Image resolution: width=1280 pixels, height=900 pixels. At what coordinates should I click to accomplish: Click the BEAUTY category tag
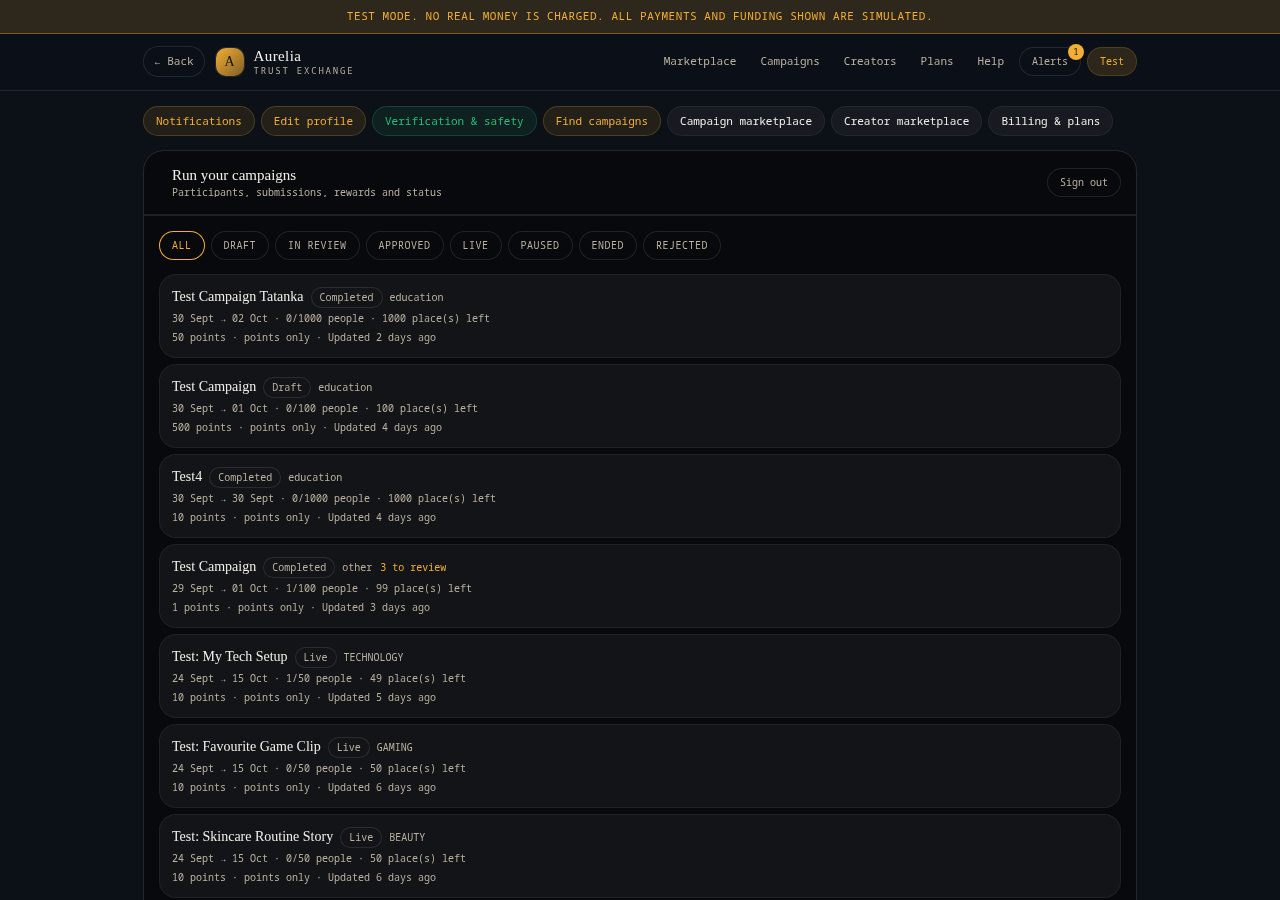click(407, 838)
